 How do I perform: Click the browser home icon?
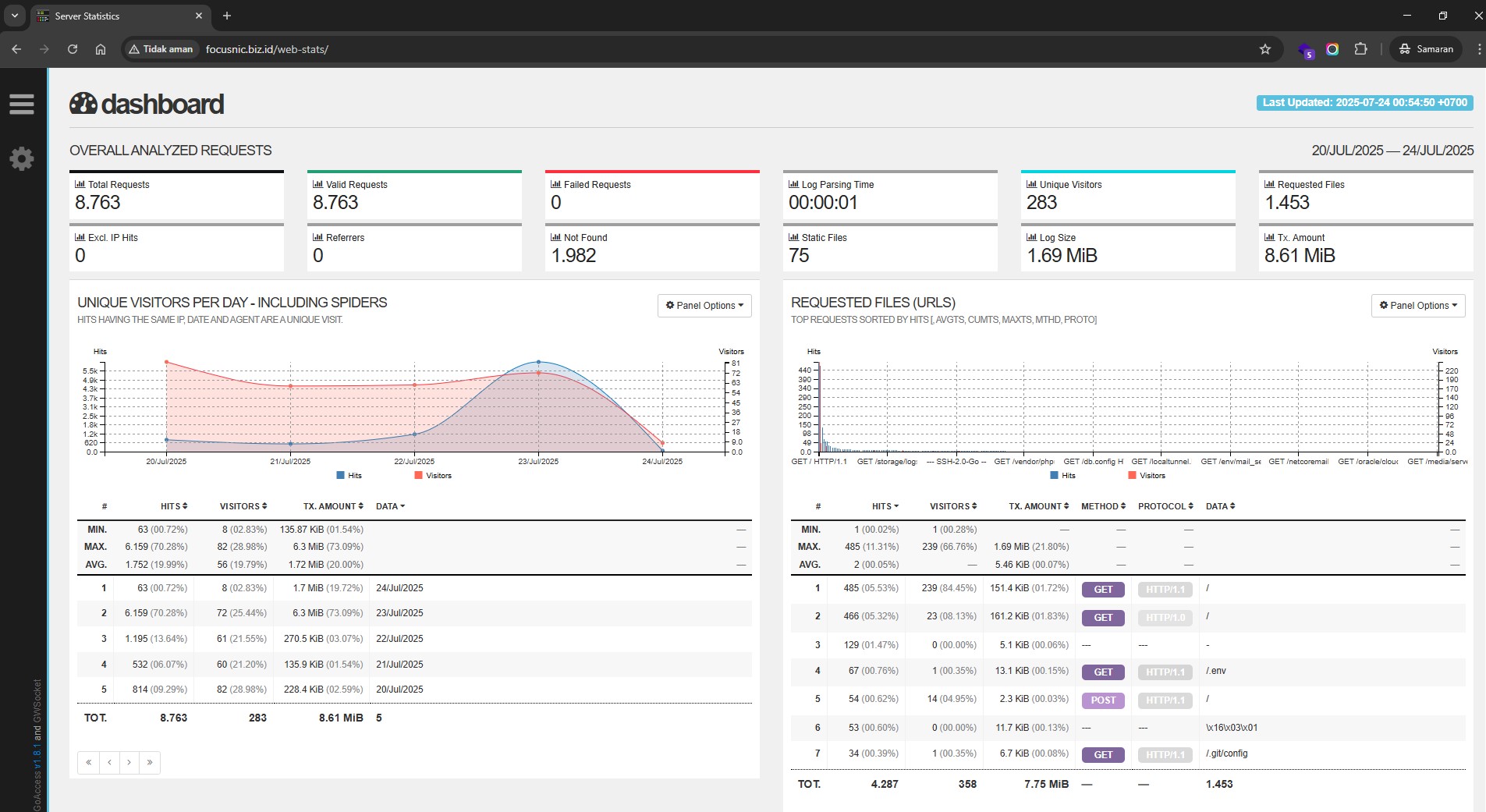(101, 49)
